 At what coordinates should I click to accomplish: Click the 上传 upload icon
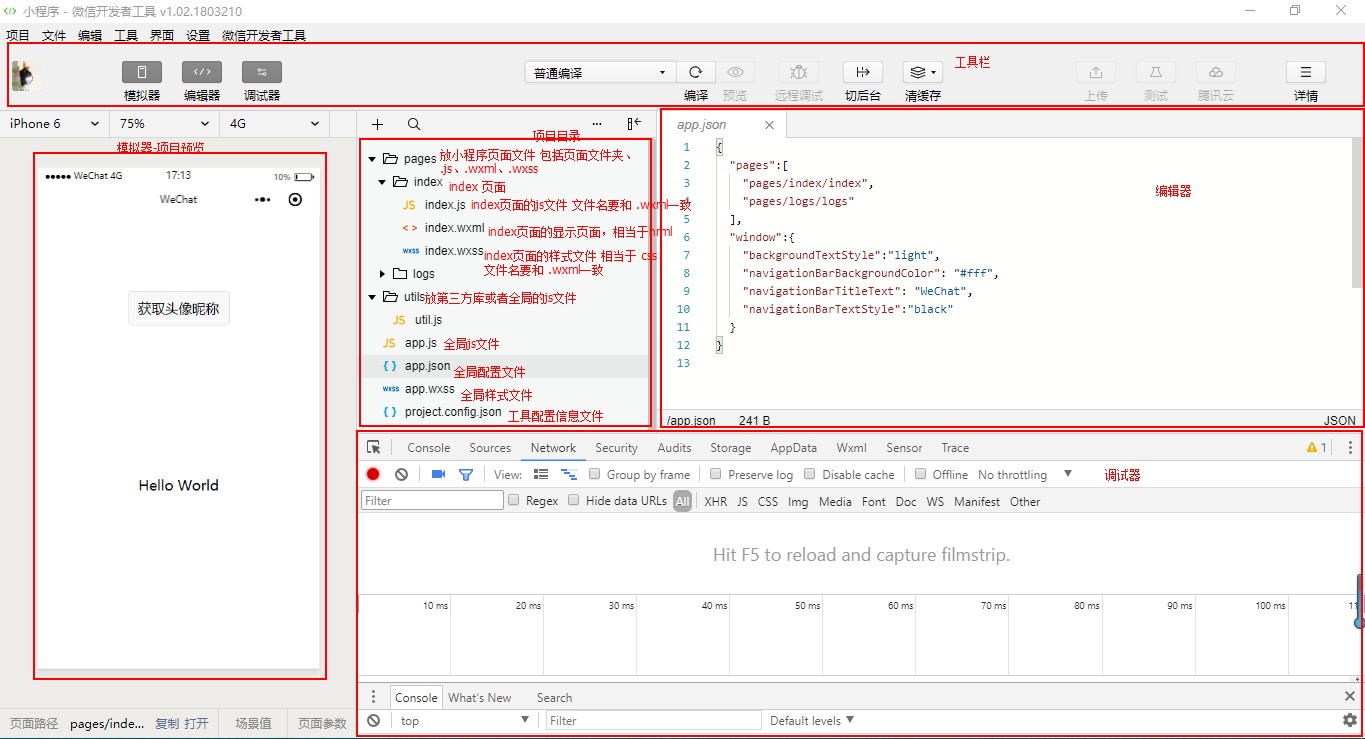click(x=1096, y=72)
